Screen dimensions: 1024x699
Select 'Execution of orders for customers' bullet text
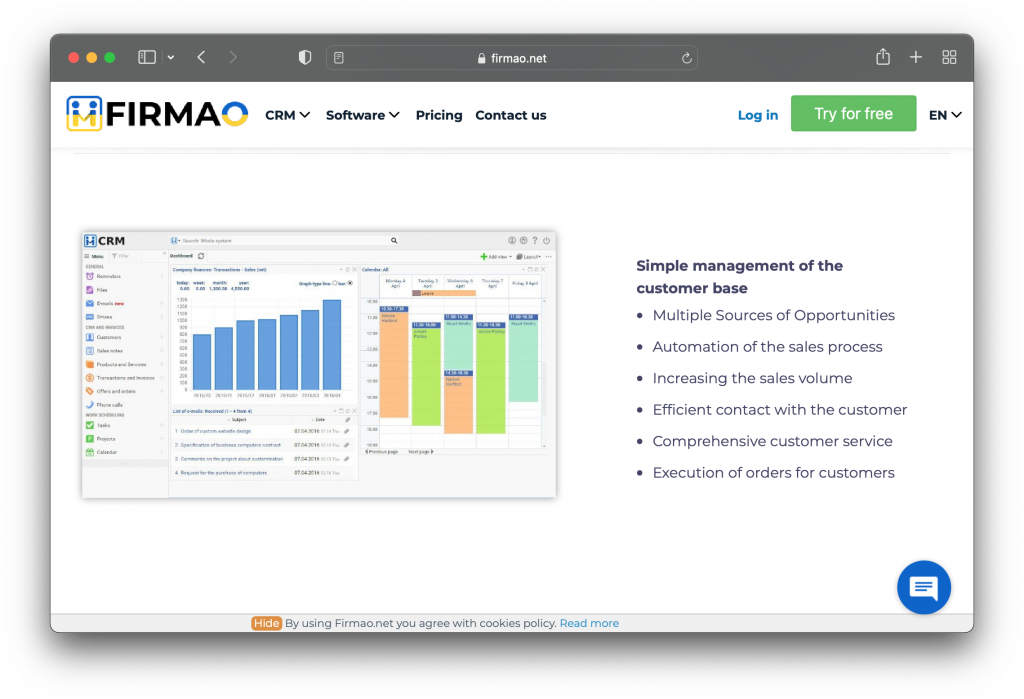coord(773,472)
